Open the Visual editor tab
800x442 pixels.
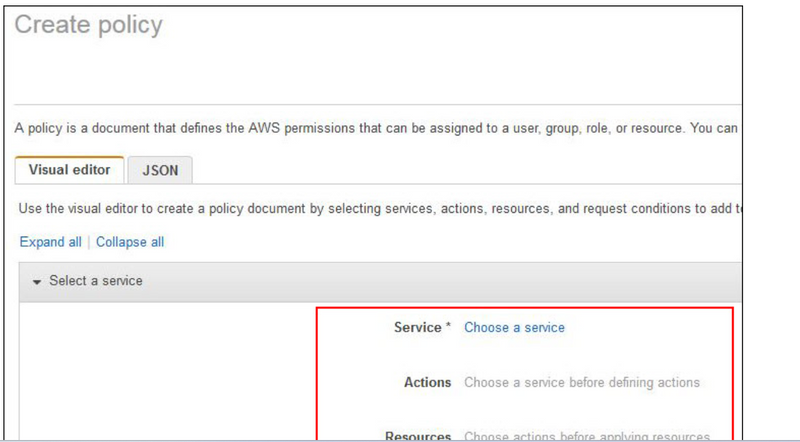(70, 170)
